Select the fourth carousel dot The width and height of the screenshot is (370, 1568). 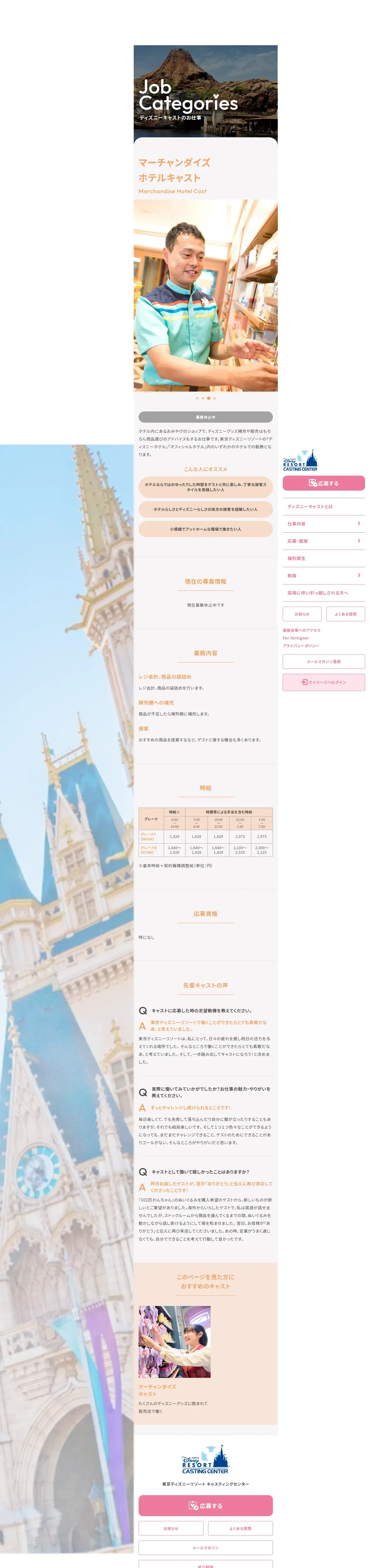click(x=215, y=398)
